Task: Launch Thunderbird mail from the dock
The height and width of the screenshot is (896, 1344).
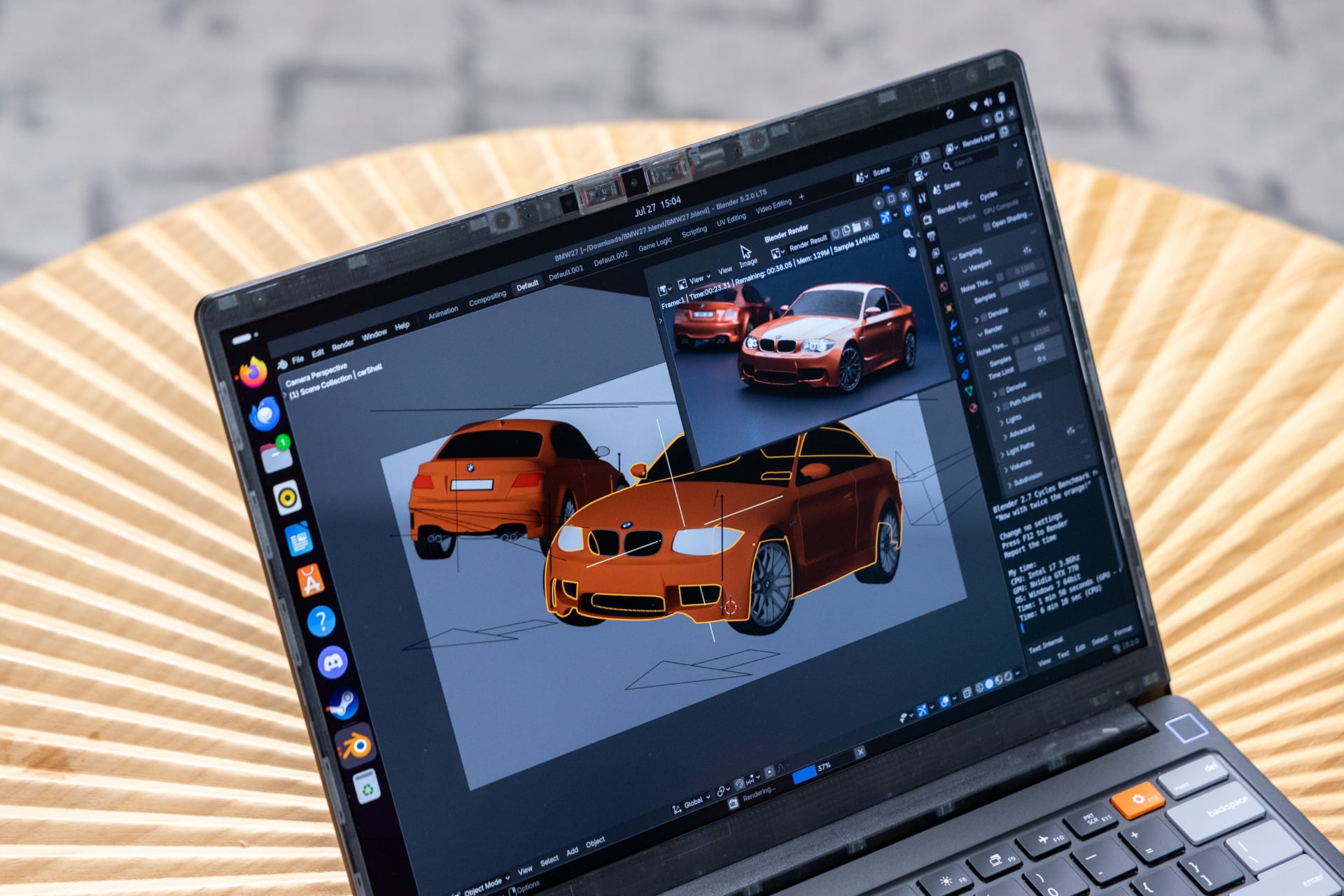Action: (265, 413)
